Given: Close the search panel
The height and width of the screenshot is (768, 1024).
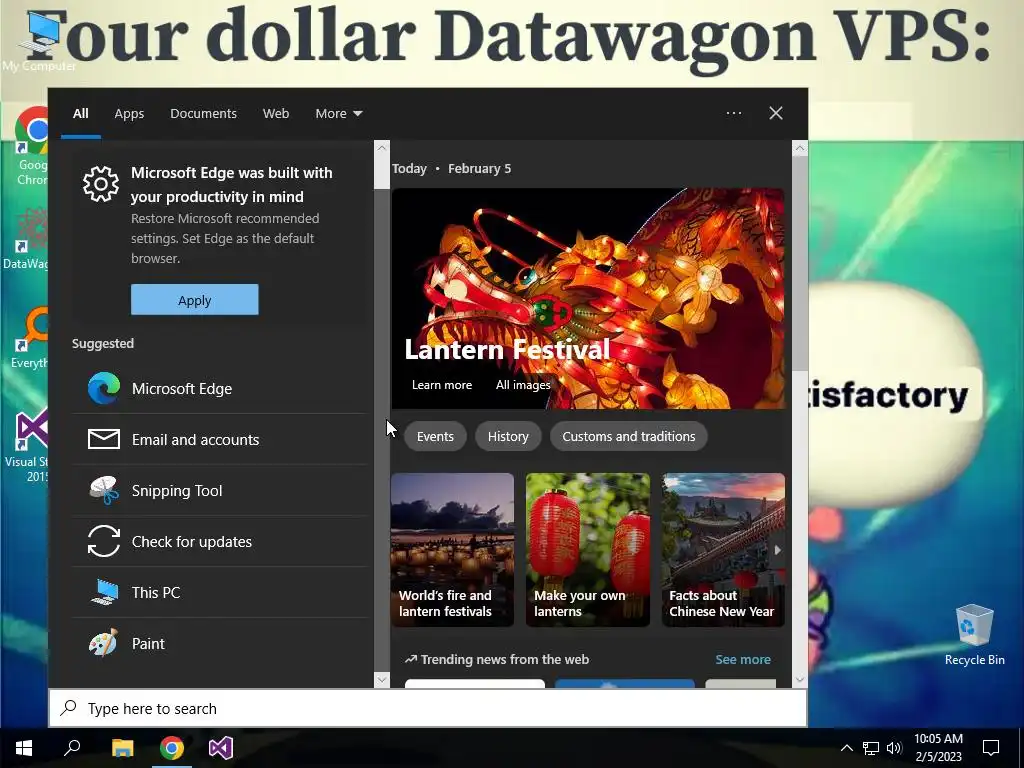Looking at the screenshot, I should click(776, 113).
